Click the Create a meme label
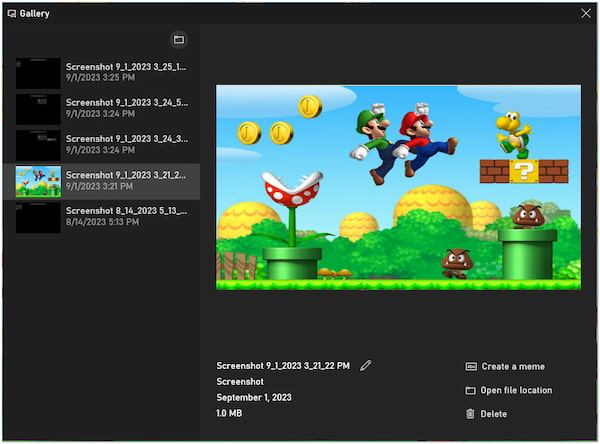The image size is (600, 444). pos(513,367)
